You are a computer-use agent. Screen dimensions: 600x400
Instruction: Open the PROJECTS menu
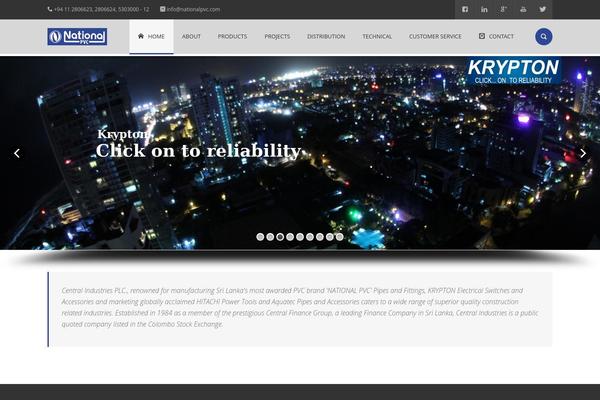click(277, 36)
